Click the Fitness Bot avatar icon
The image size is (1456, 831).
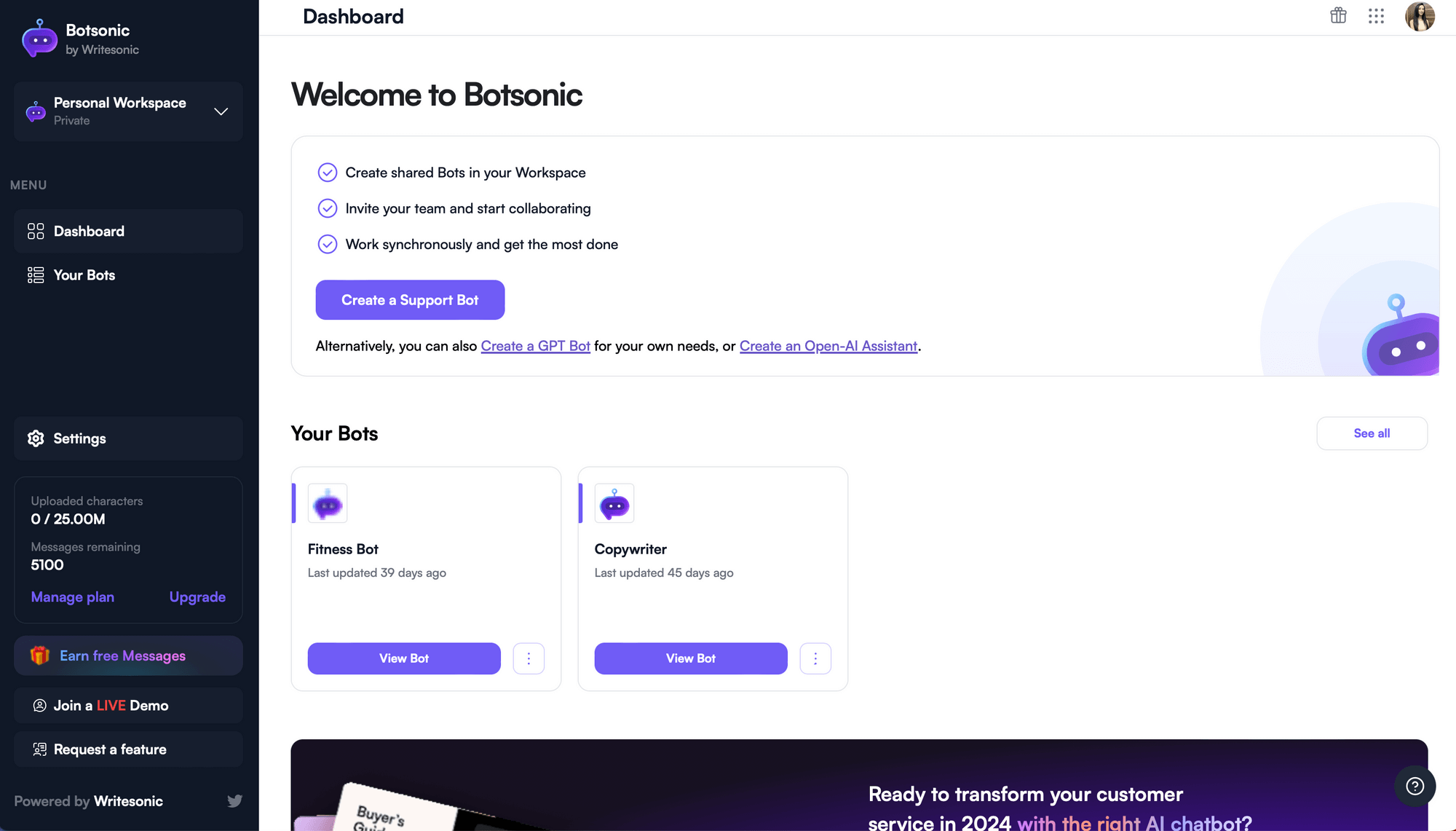coord(328,503)
